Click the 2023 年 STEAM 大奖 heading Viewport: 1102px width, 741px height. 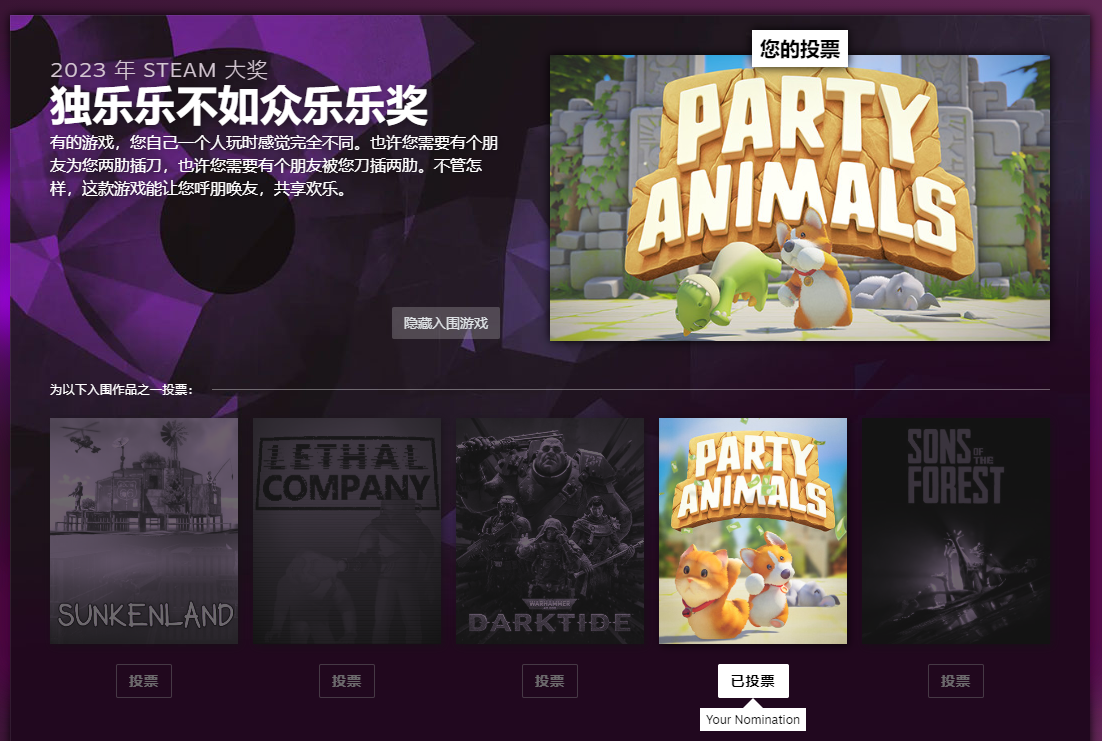click(159, 70)
